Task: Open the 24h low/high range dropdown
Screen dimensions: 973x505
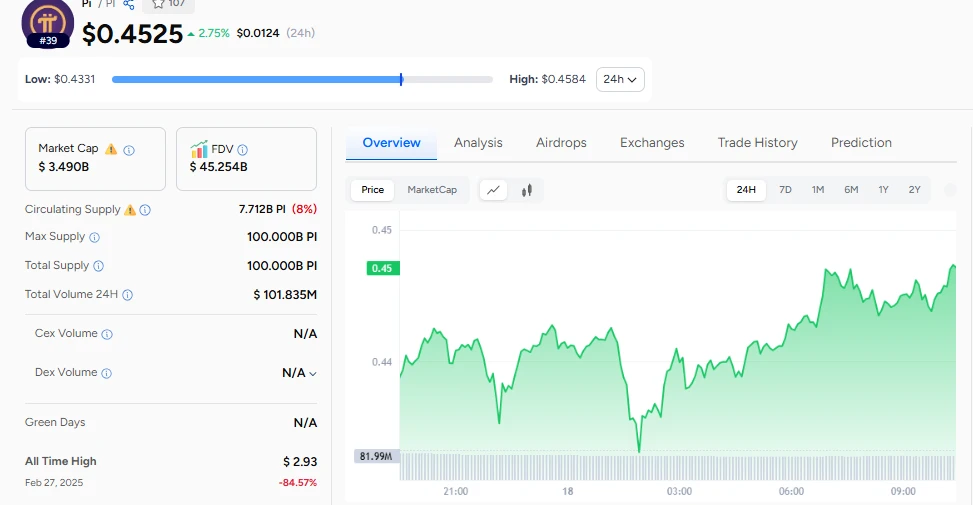Action: (620, 79)
